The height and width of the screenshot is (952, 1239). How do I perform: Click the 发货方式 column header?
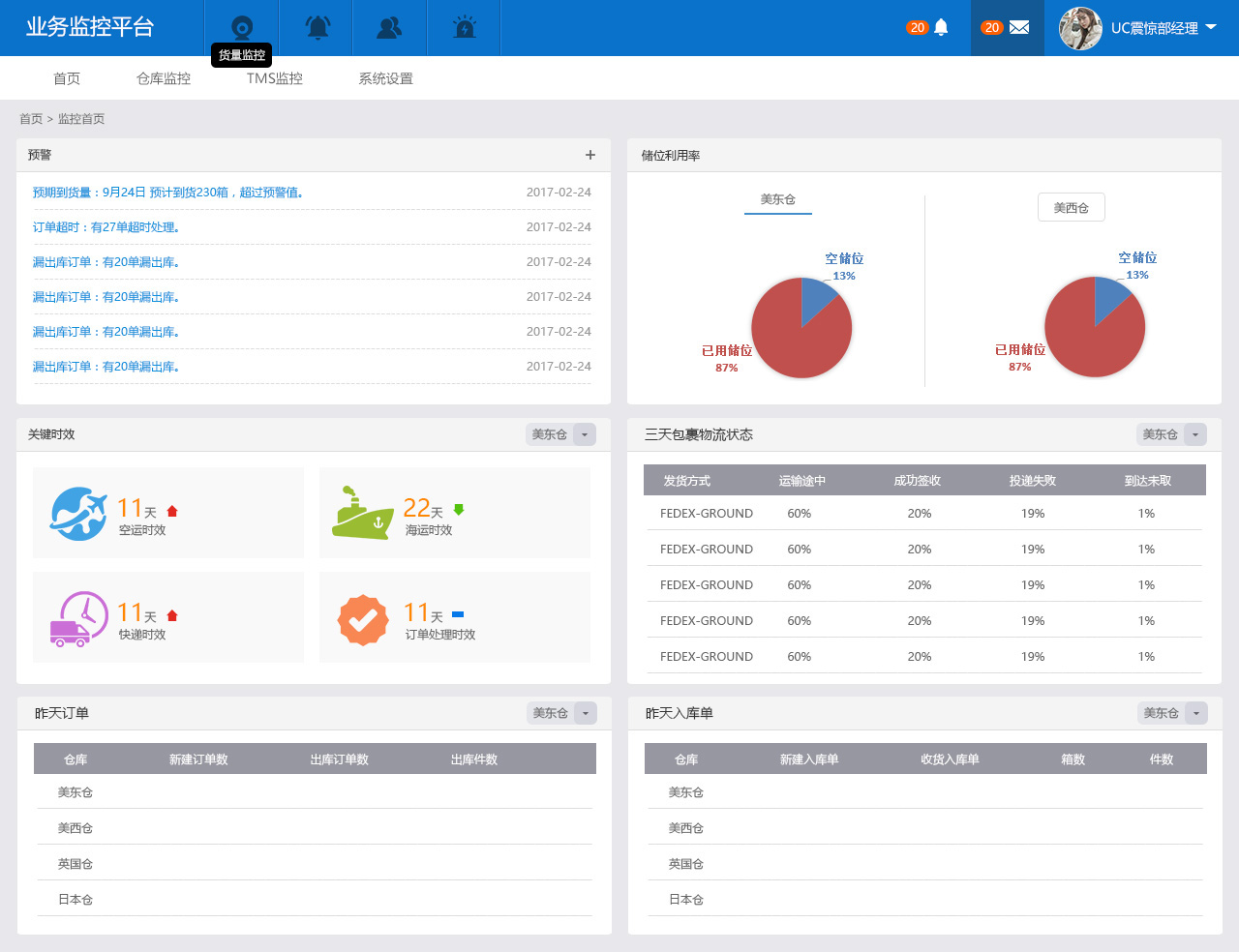coord(687,481)
